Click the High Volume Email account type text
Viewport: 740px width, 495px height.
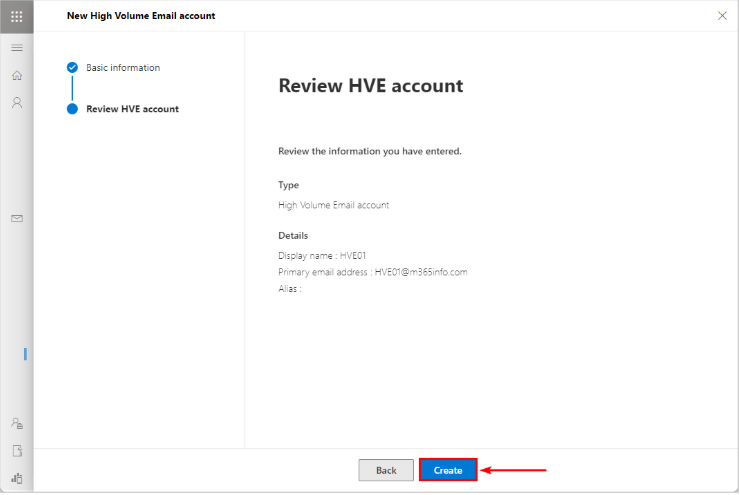point(333,205)
